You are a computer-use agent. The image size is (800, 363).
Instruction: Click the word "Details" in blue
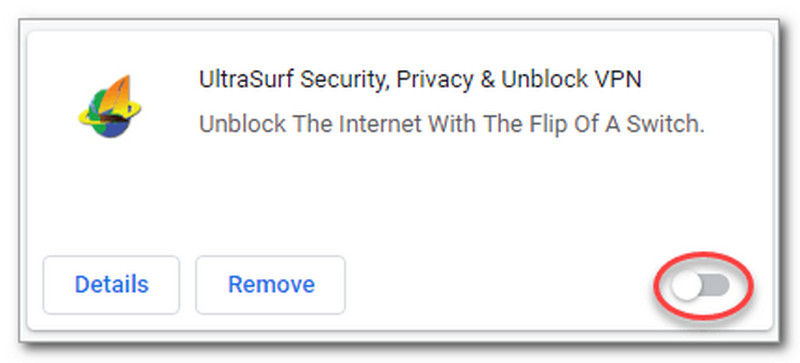[112, 284]
